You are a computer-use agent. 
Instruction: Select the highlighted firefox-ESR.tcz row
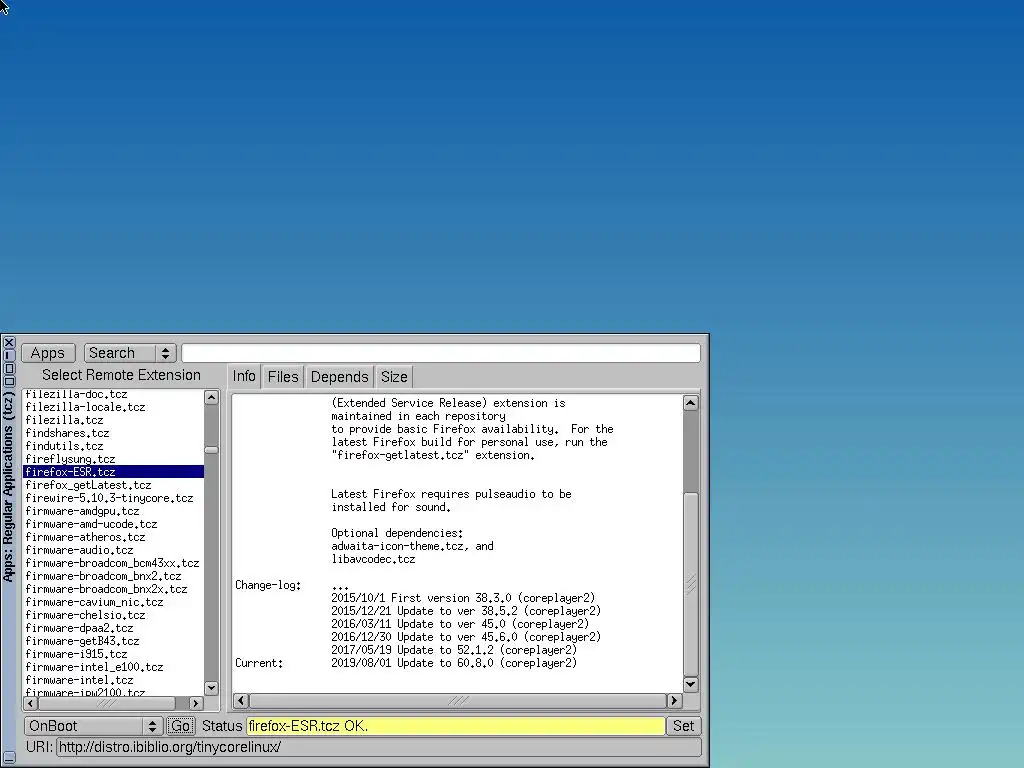(113, 472)
